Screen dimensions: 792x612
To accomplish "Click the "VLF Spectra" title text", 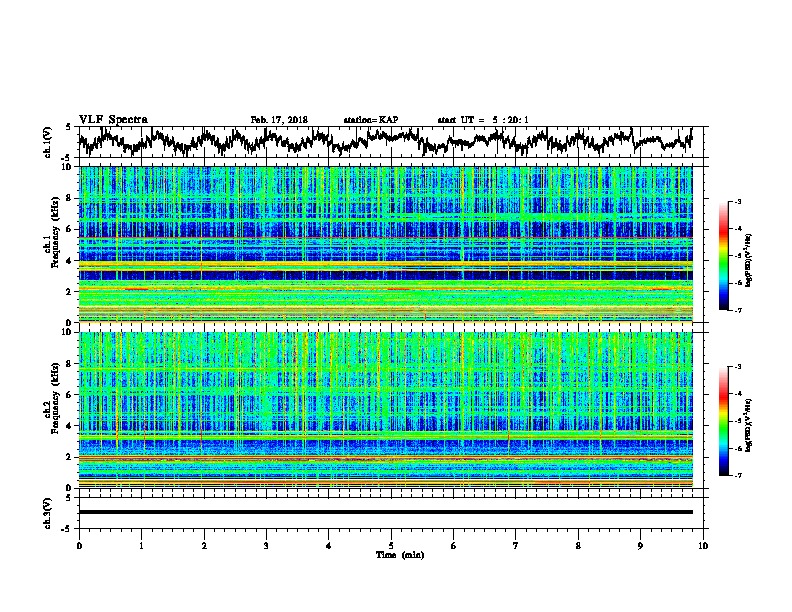I will click(113, 120).
